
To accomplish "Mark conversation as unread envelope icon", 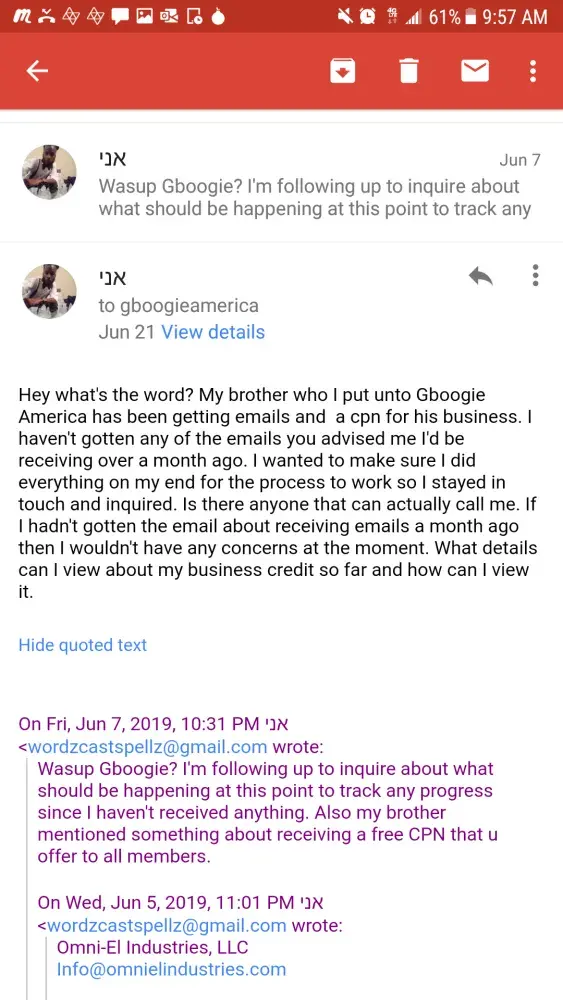I will (x=474, y=71).
